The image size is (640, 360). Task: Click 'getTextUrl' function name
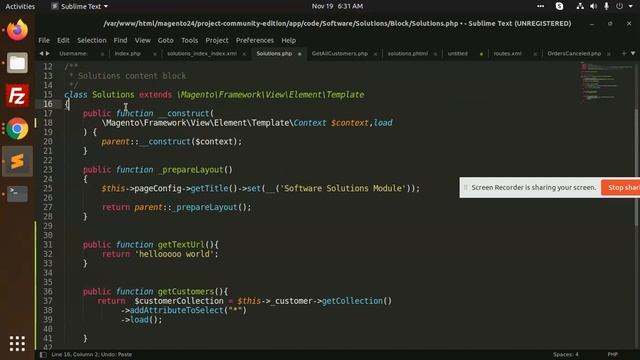pyautogui.click(x=181, y=245)
